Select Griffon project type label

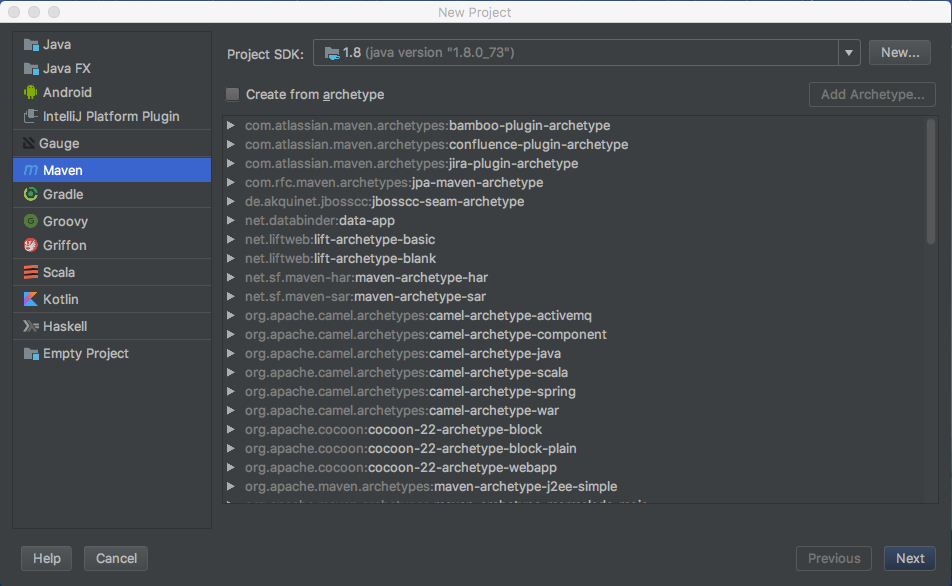64,245
